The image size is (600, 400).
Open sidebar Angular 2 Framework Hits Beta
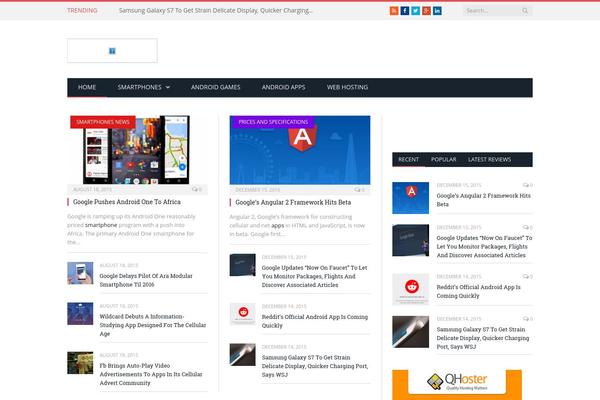pos(483,200)
